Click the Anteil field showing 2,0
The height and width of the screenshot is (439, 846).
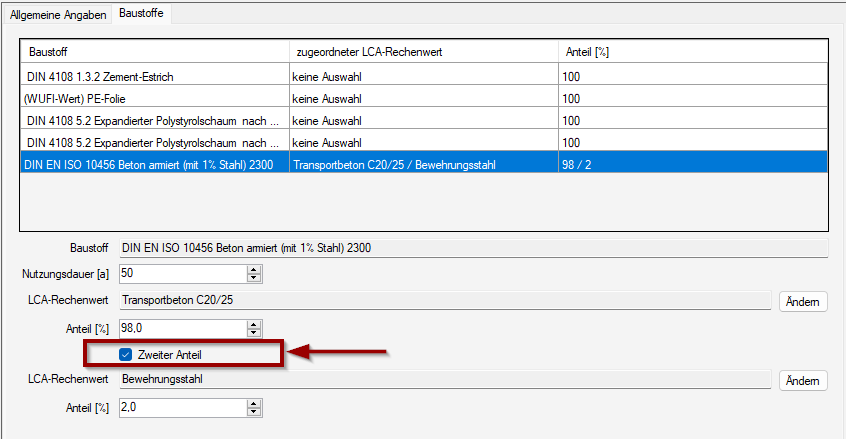coord(180,407)
